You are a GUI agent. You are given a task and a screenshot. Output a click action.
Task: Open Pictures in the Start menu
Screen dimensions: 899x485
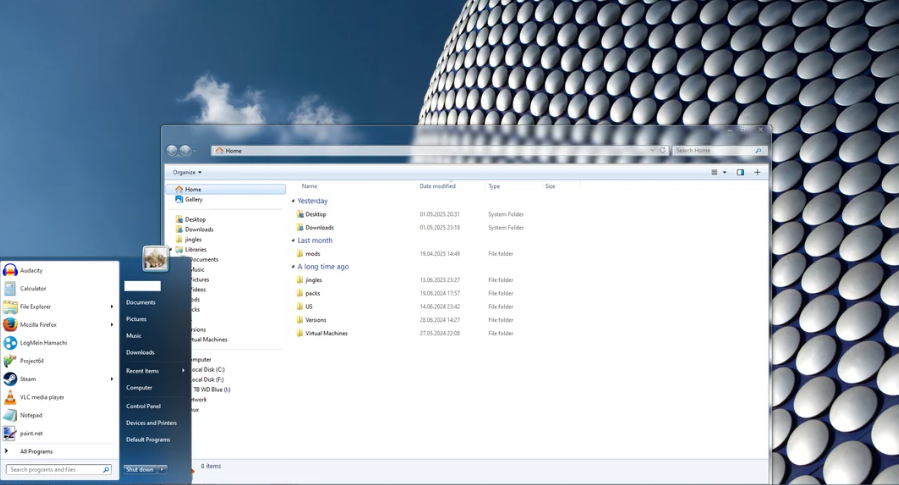point(136,319)
